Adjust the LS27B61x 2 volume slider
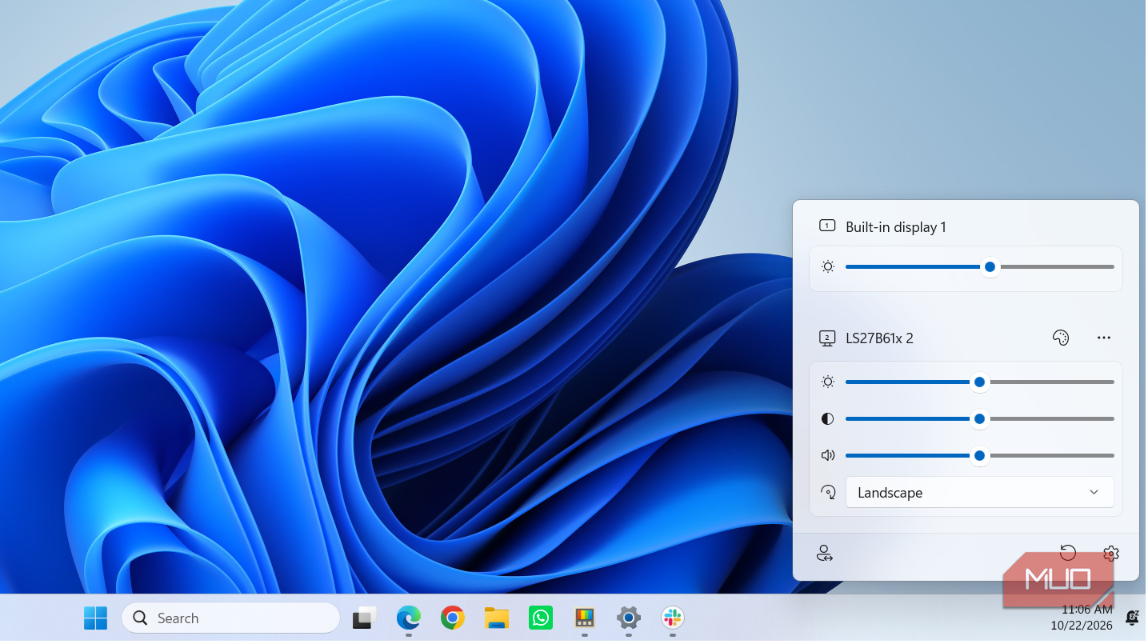The width and height of the screenshot is (1146, 641). [979, 455]
